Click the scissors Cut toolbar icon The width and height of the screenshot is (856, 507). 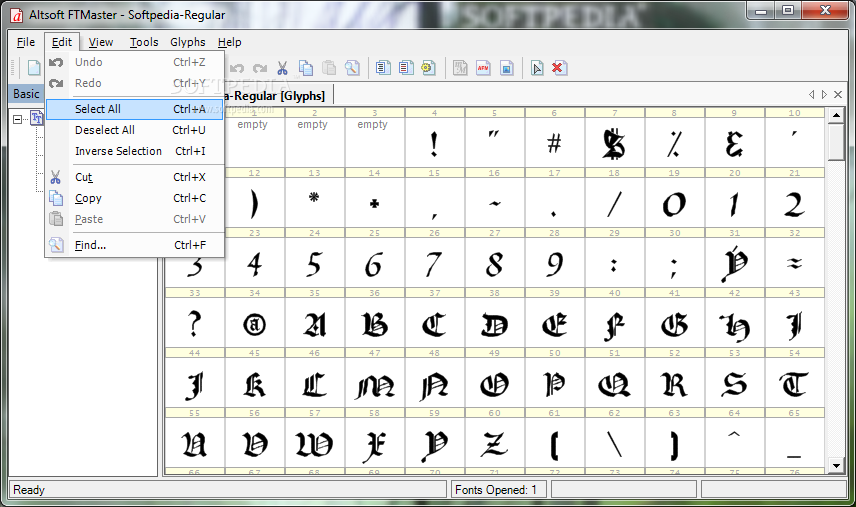[282, 68]
